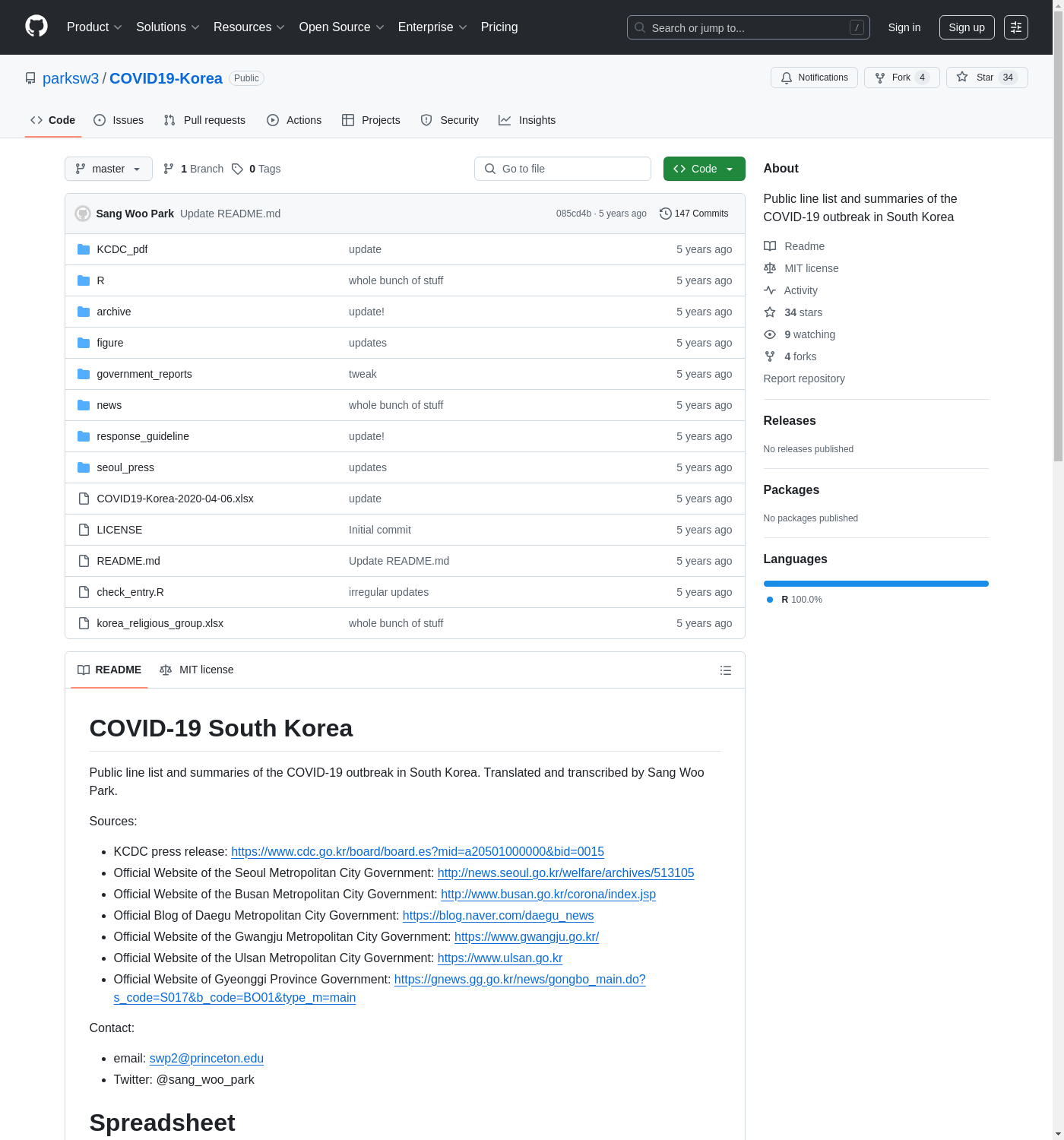Click the scale icon by MIT license in About
1064x1140 pixels.
pos(770,268)
